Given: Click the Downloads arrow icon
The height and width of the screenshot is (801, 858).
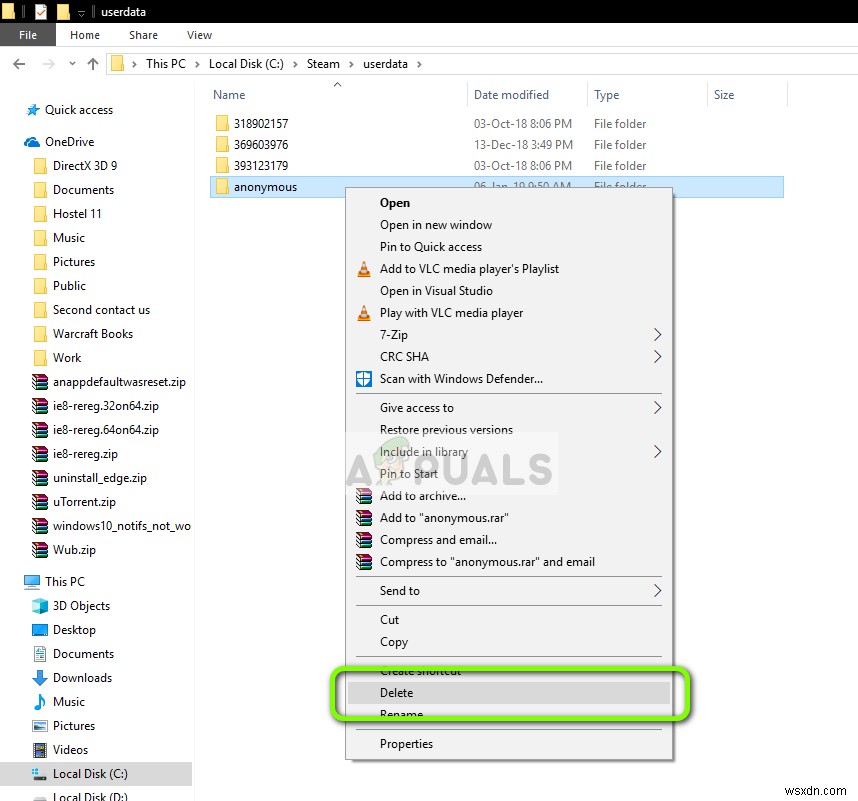Looking at the screenshot, I should [x=40, y=678].
